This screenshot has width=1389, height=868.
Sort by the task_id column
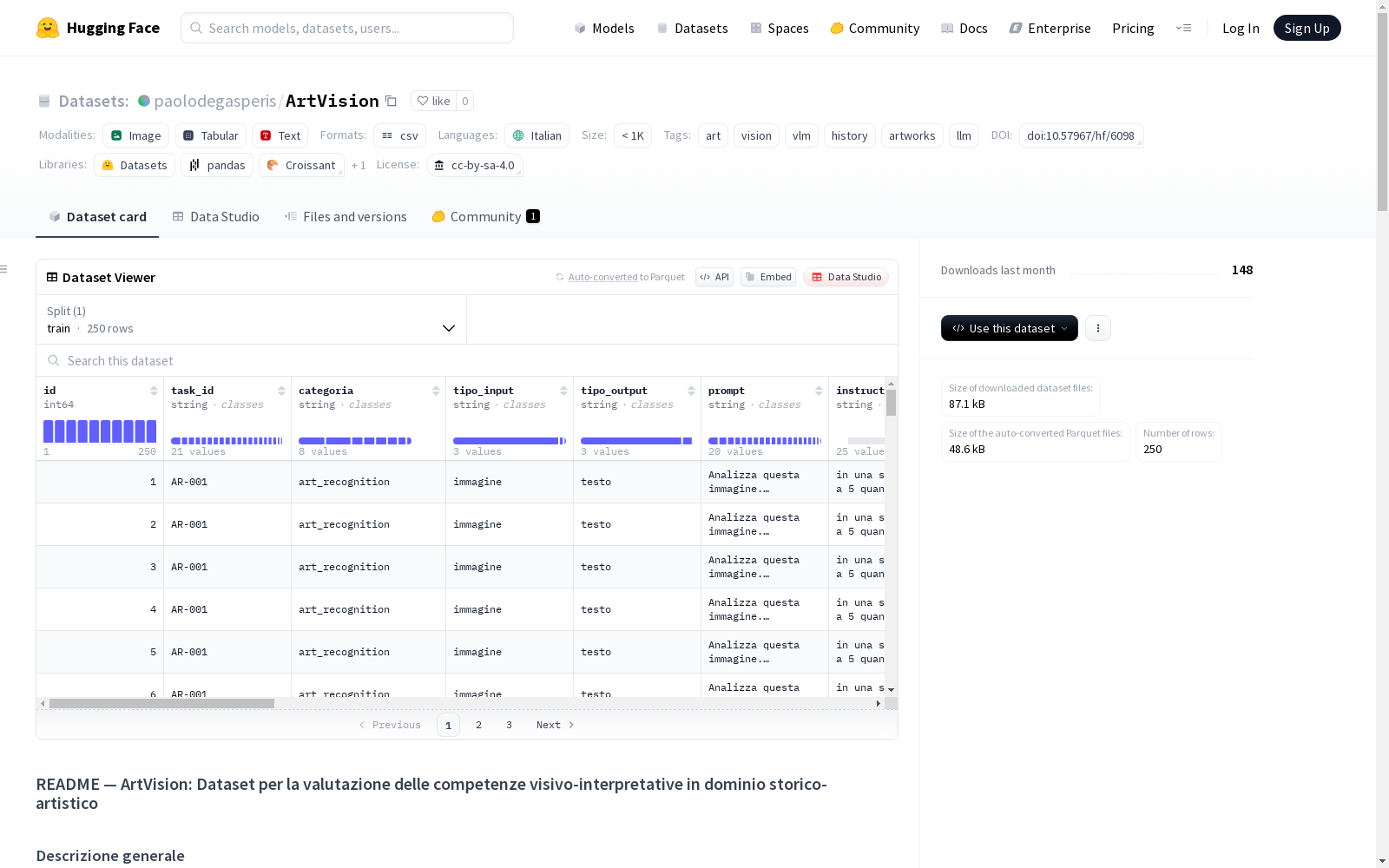(281, 391)
